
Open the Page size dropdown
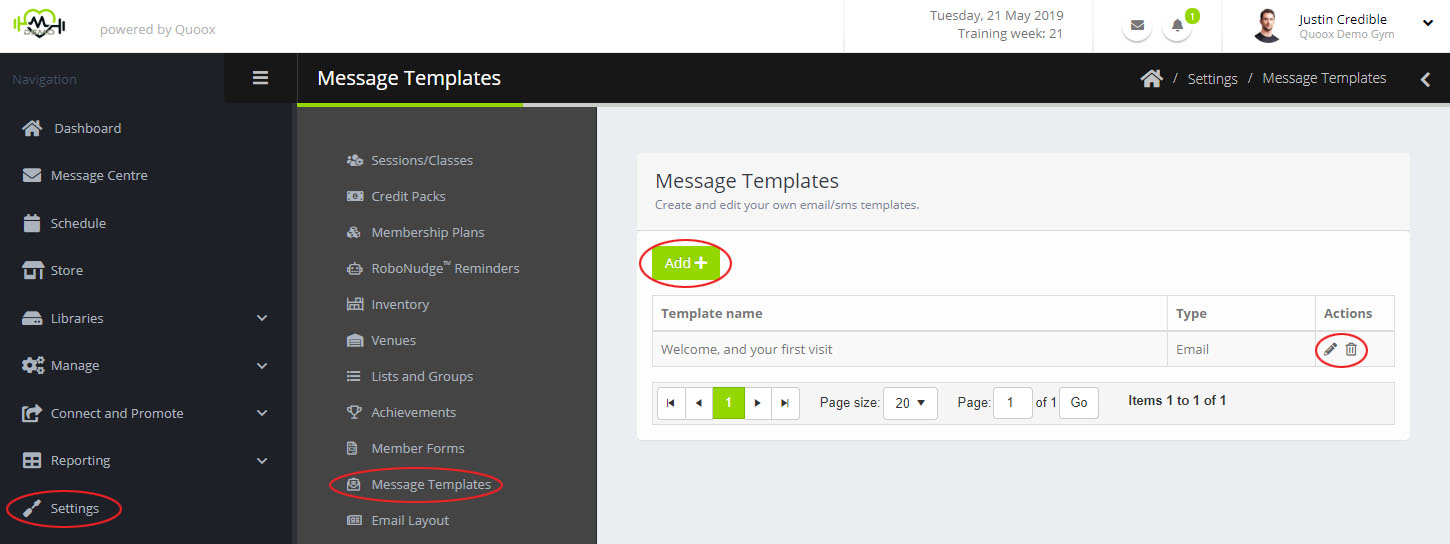pos(910,403)
